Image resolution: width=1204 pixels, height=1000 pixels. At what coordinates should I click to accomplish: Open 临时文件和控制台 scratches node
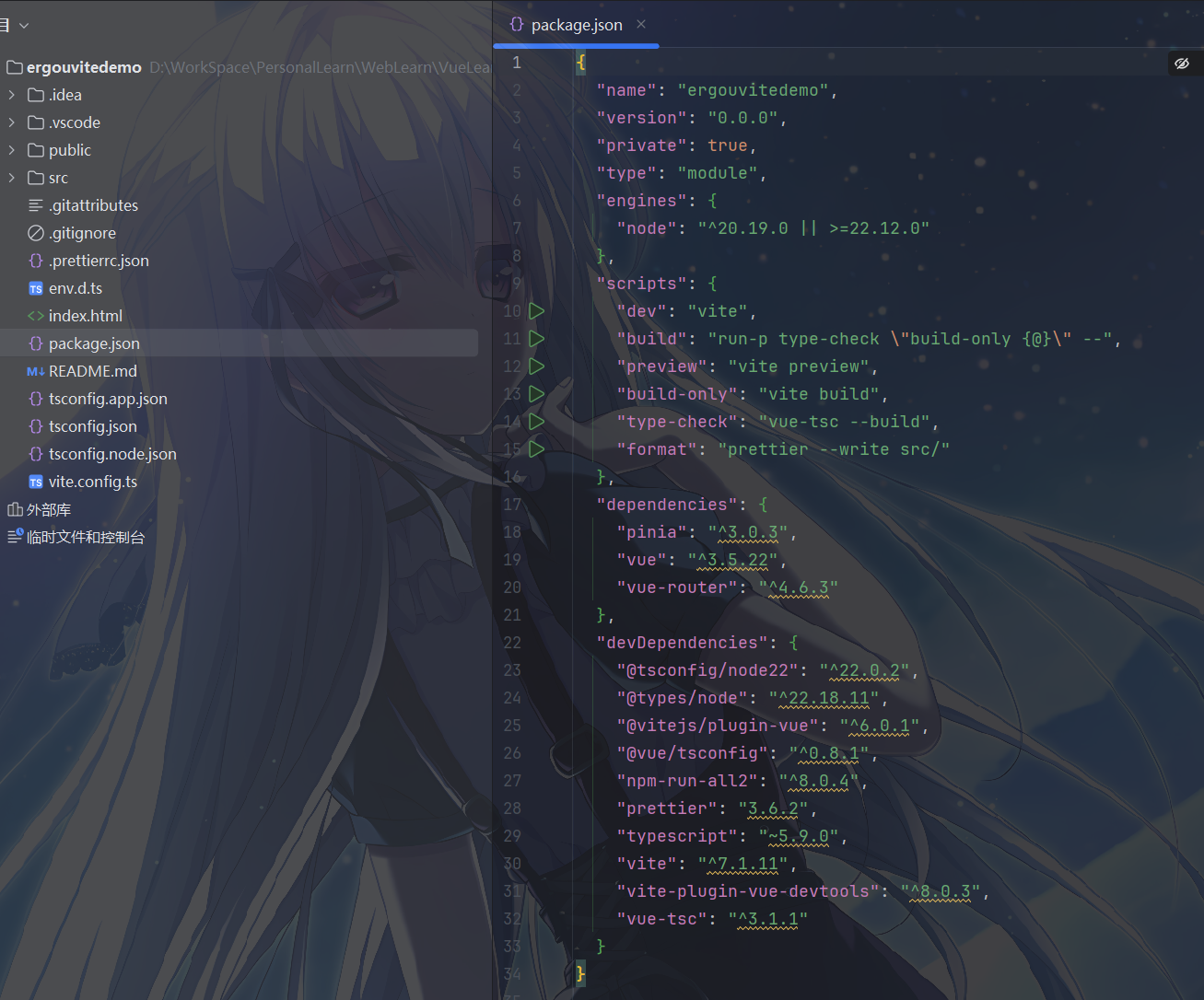click(x=85, y=537)
